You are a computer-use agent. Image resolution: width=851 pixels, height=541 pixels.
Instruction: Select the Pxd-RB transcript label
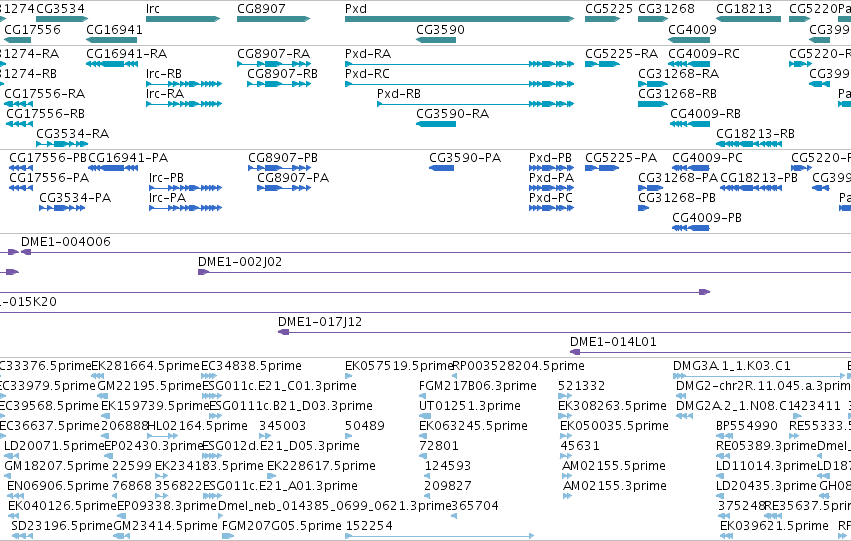coord(399,94)
